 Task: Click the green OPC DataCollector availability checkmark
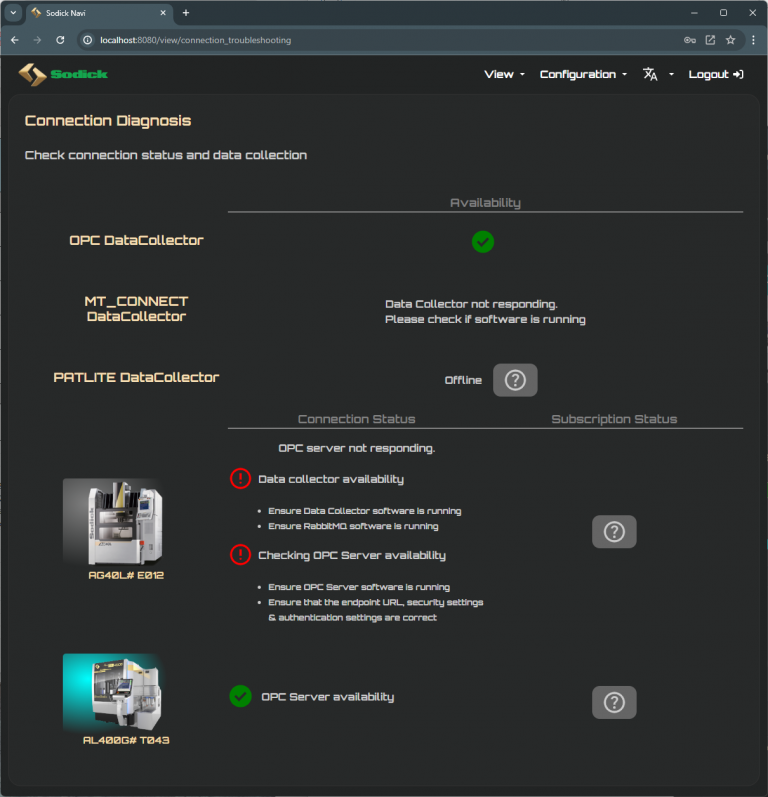[483, 241]
